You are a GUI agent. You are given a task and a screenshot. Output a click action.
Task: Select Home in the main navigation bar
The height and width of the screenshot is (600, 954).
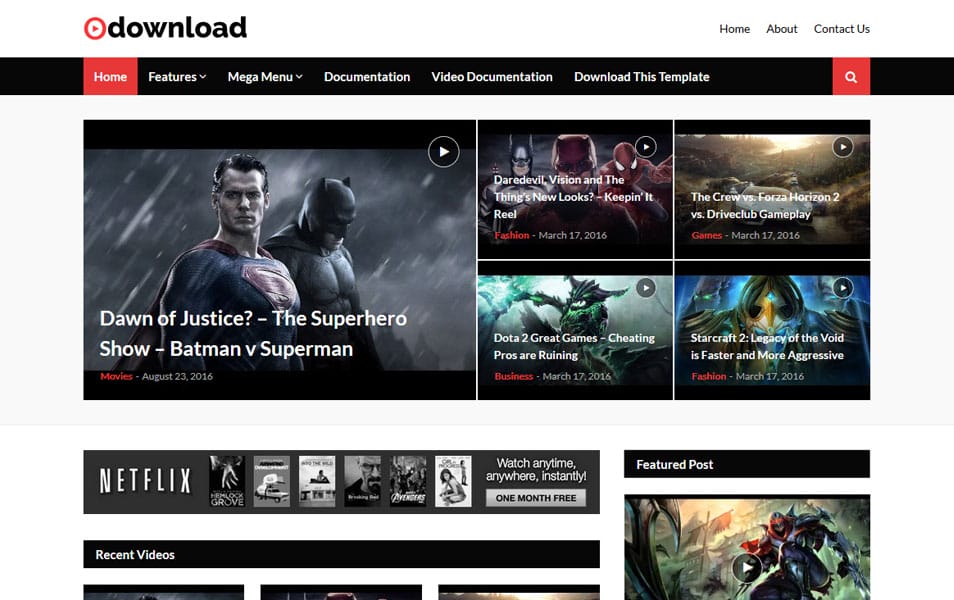[x=109, y=76]
